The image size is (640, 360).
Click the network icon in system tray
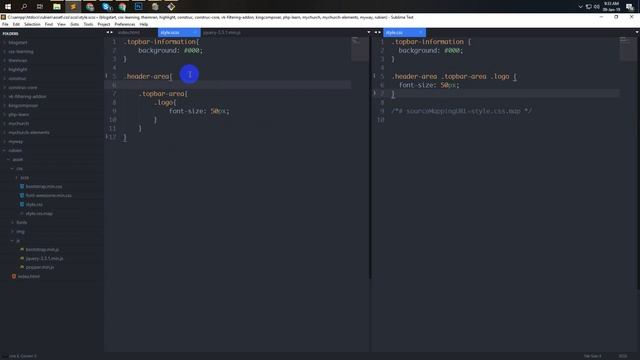(589, 7)
